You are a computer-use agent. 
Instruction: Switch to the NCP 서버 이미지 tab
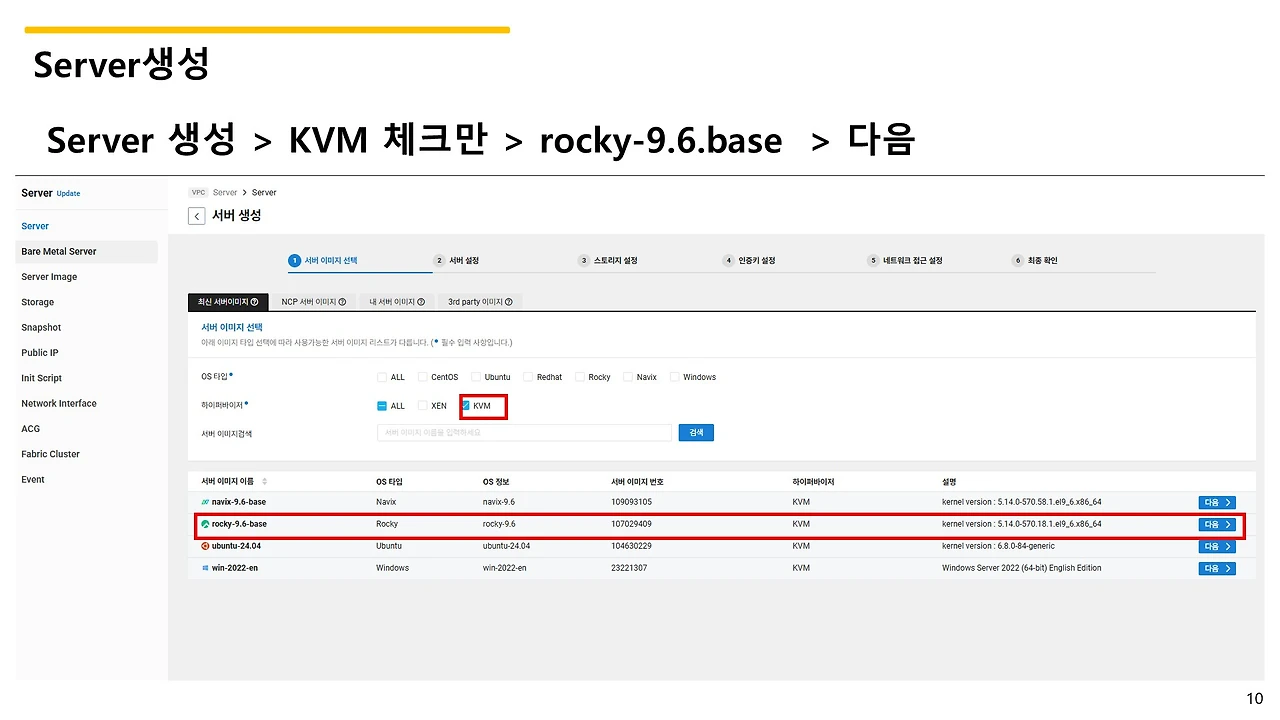[313, 302]
